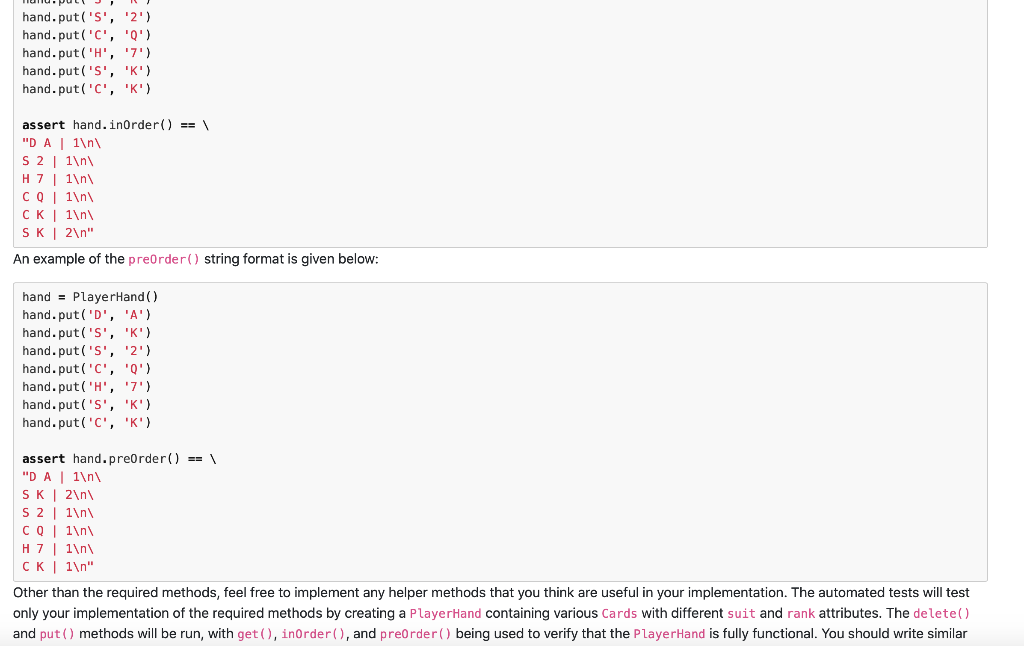Image resolution: width=1024 pixels, height=646 pixels.
Task: Click the 'S K | 2\n\' line in preOrder output
Action: [x=58, y=494]
